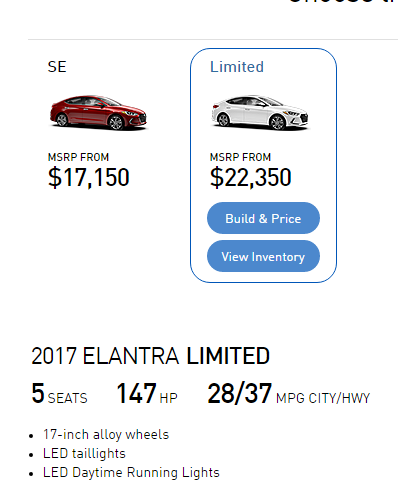This screenshot has height=495, width=398.
Task: Click the 28/37 MPG CITY/HWY specification
Action: [289, 393]
